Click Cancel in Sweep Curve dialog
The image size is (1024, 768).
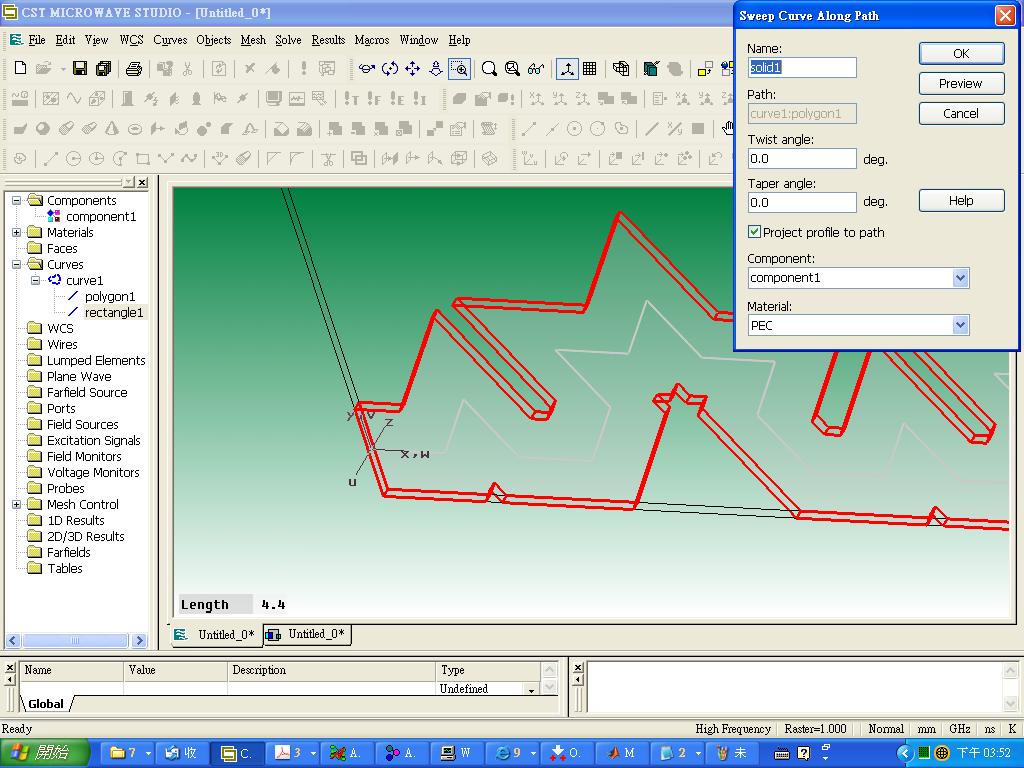[961, 114]
